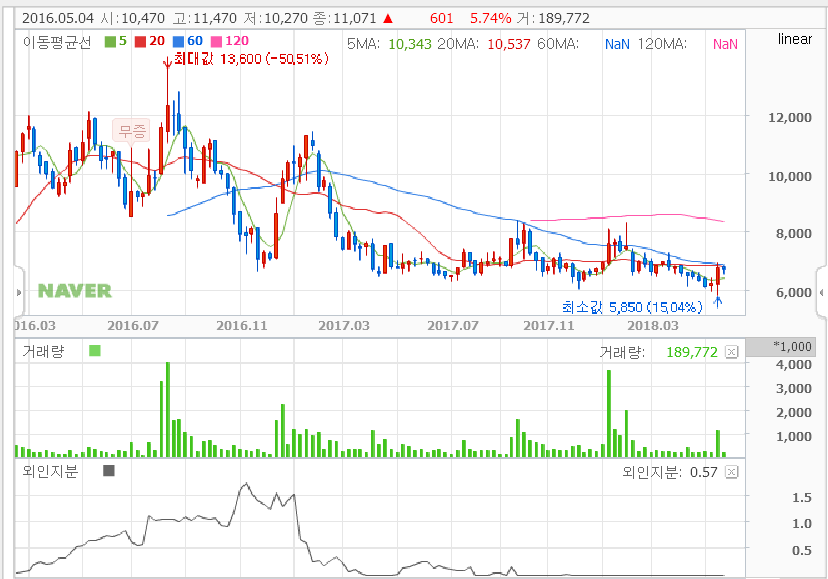This screenshot has width=828, height=579.
Task: Click the *1,000 volume unit label
Action: [795, 347]
